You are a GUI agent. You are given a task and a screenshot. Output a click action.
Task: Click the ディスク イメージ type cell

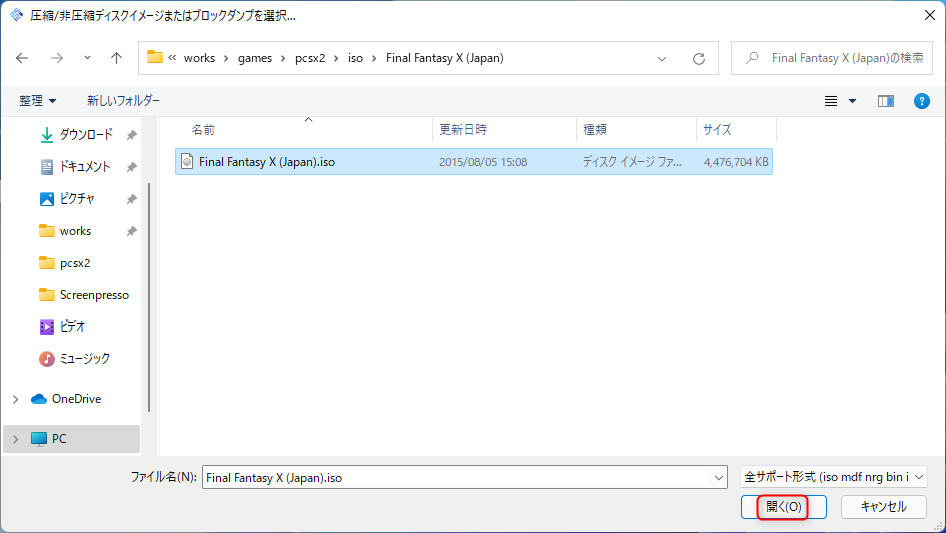point(632,162)
